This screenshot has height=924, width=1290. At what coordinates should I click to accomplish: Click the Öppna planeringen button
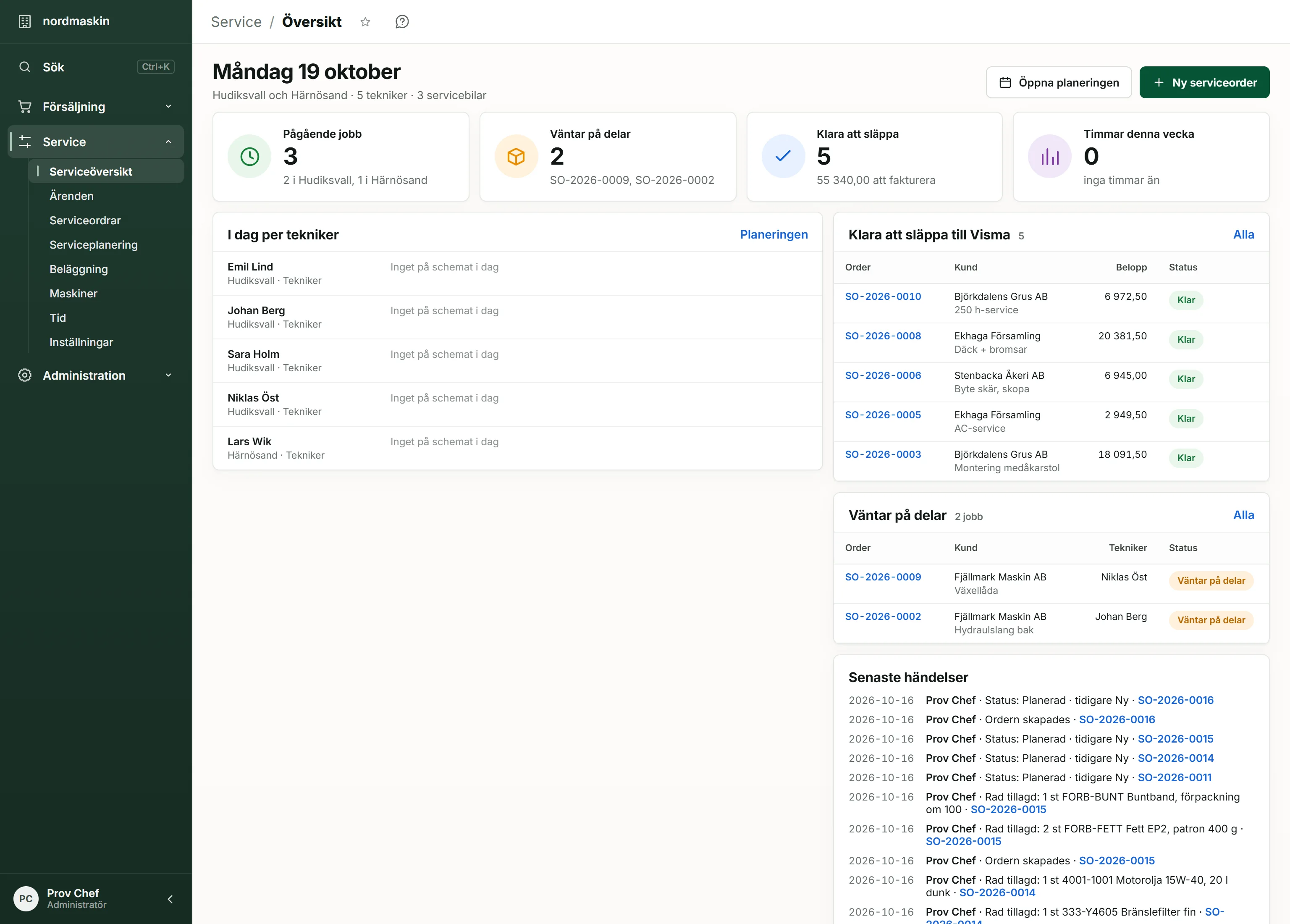click(1059, 82)
